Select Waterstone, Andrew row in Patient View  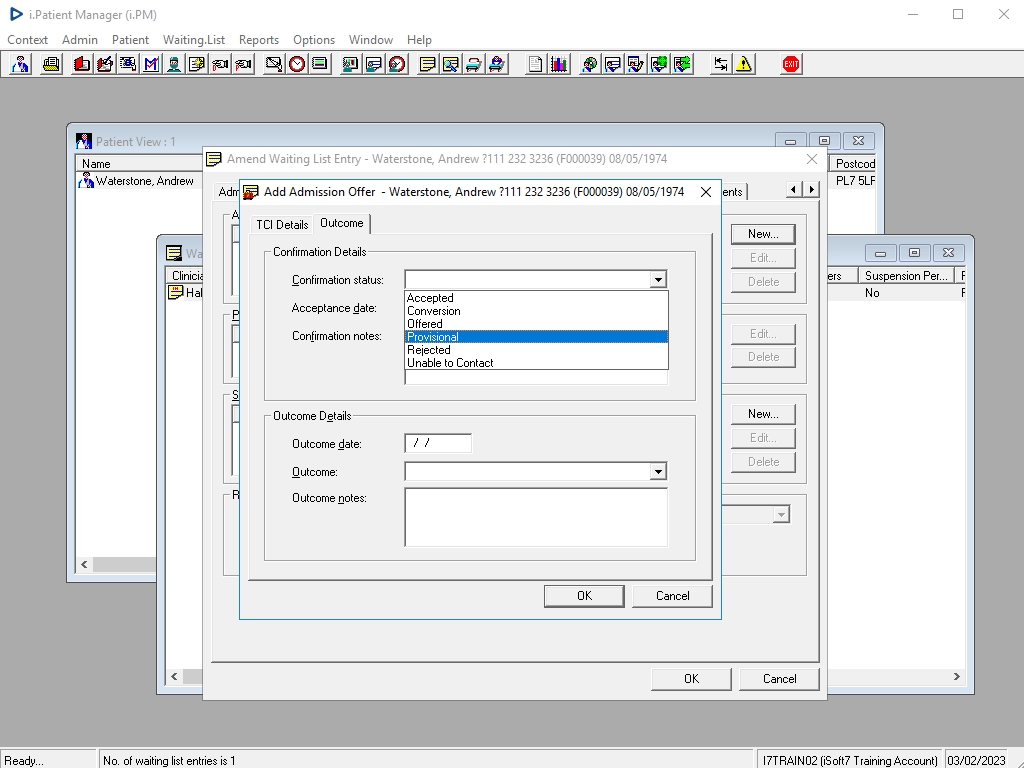(140, 181)
